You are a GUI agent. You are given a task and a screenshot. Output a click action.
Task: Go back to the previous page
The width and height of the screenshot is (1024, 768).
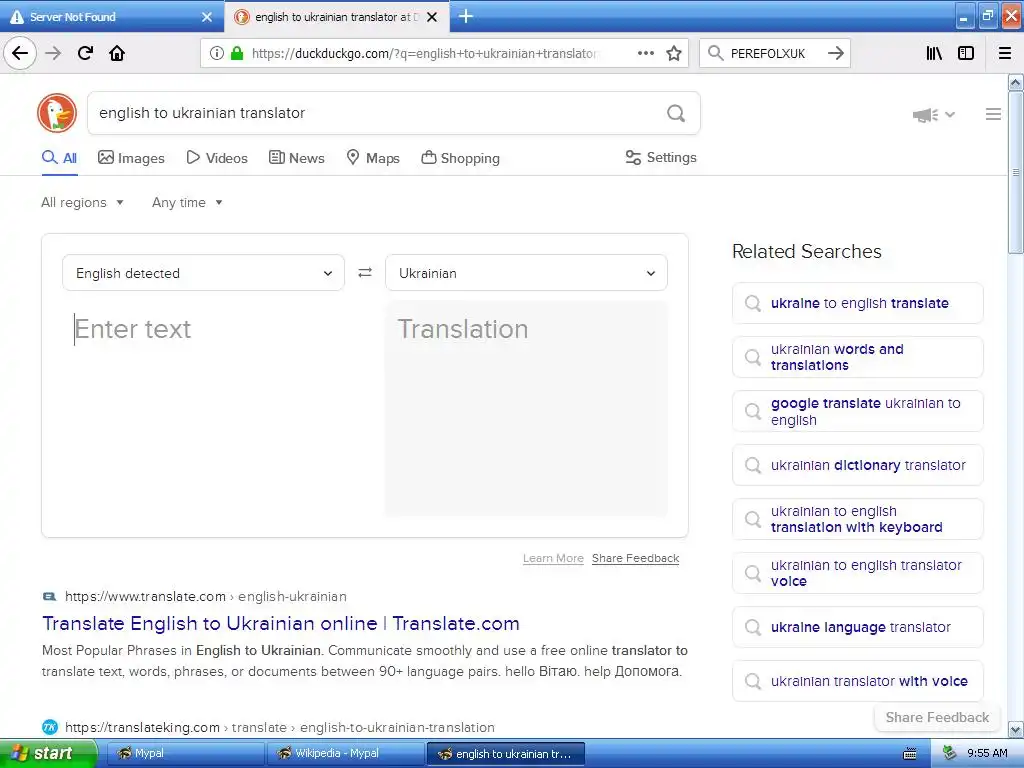point(20,53)
